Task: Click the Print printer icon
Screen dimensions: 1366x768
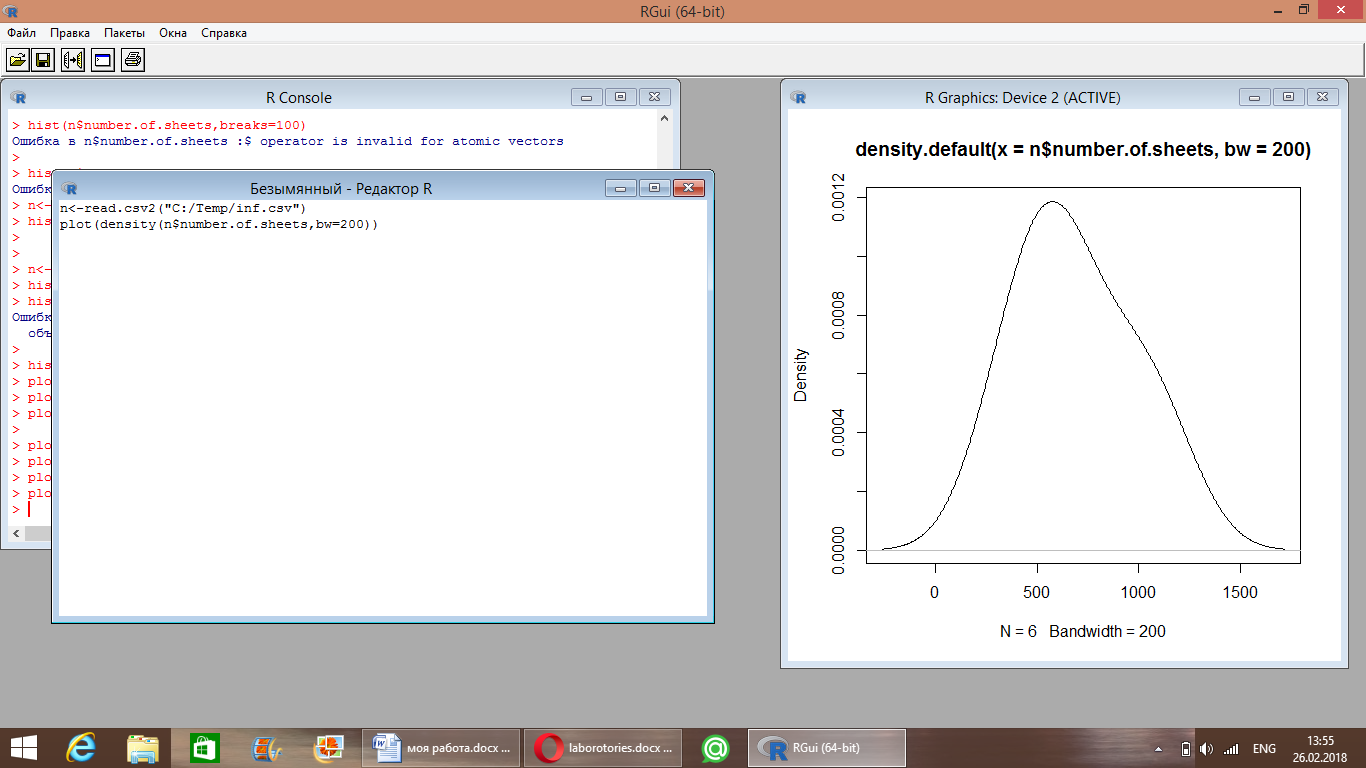Action: (x=133, y=61)
